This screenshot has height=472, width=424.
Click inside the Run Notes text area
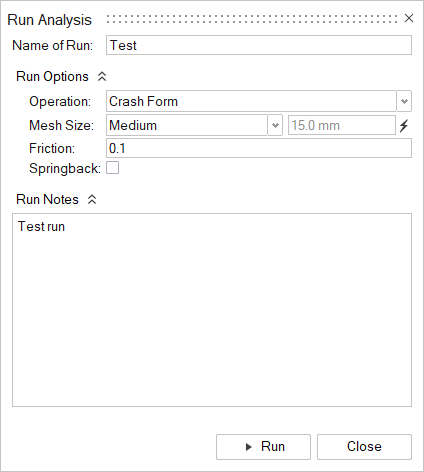point(212,310)
